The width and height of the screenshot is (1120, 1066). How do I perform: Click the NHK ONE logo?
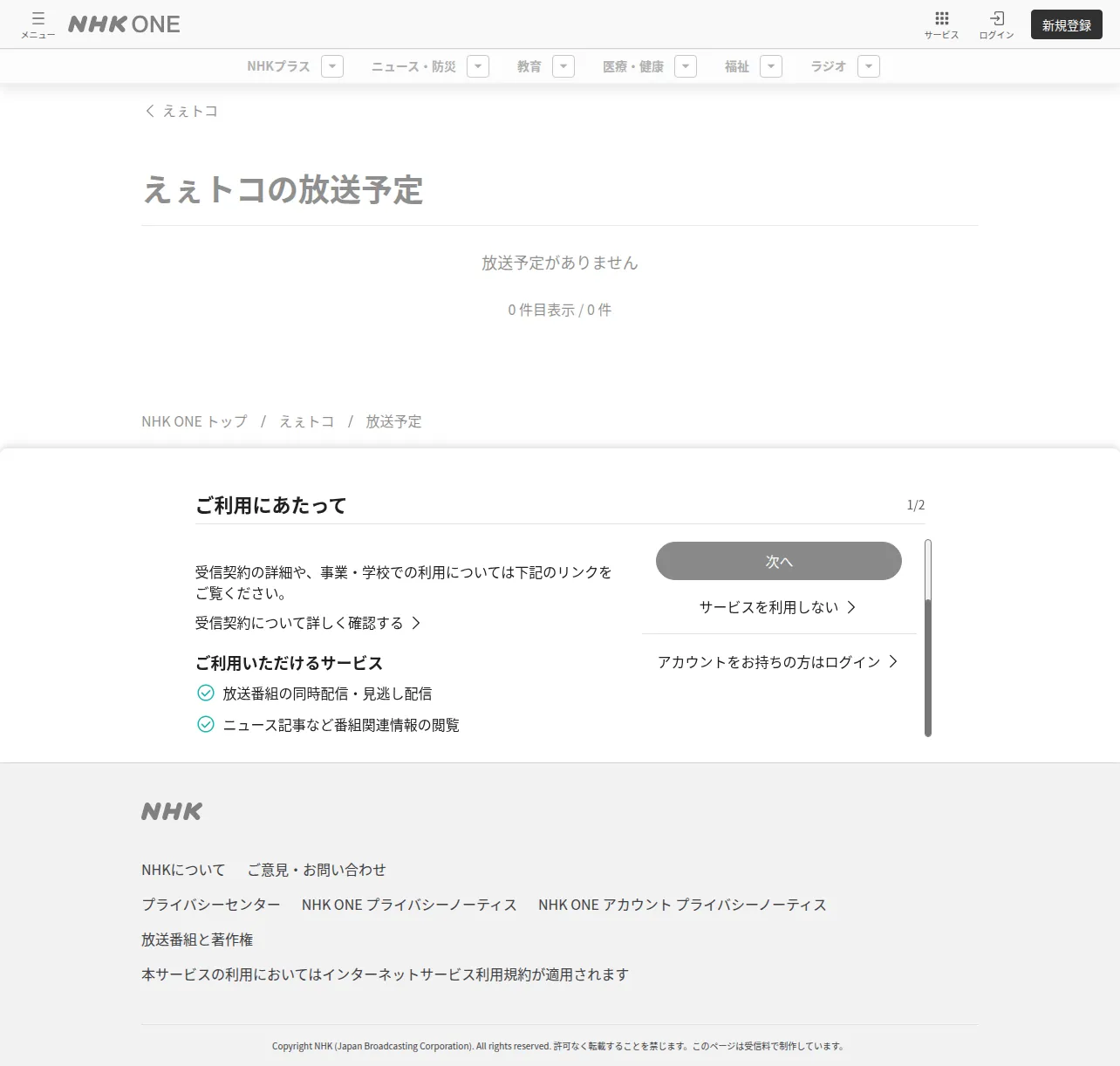point(124,24)
